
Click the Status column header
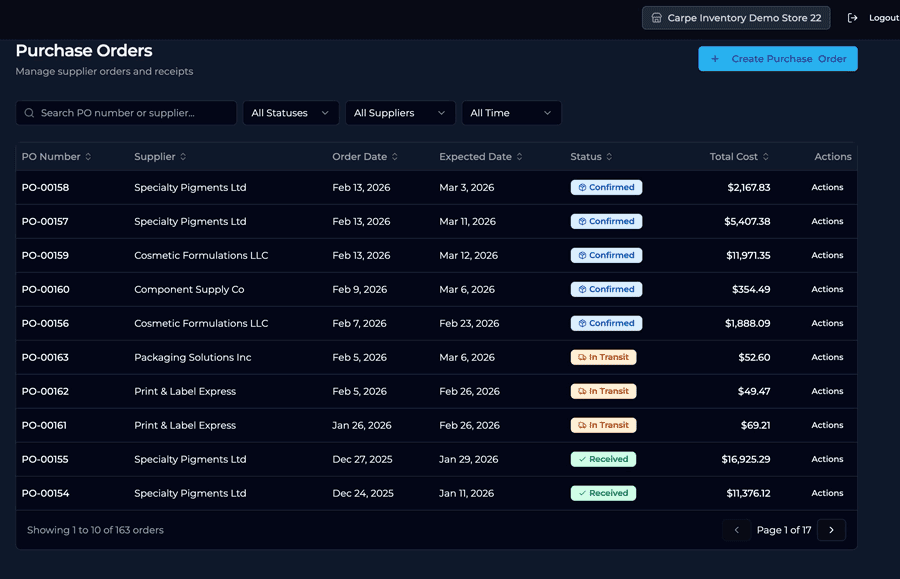[590, 157]
